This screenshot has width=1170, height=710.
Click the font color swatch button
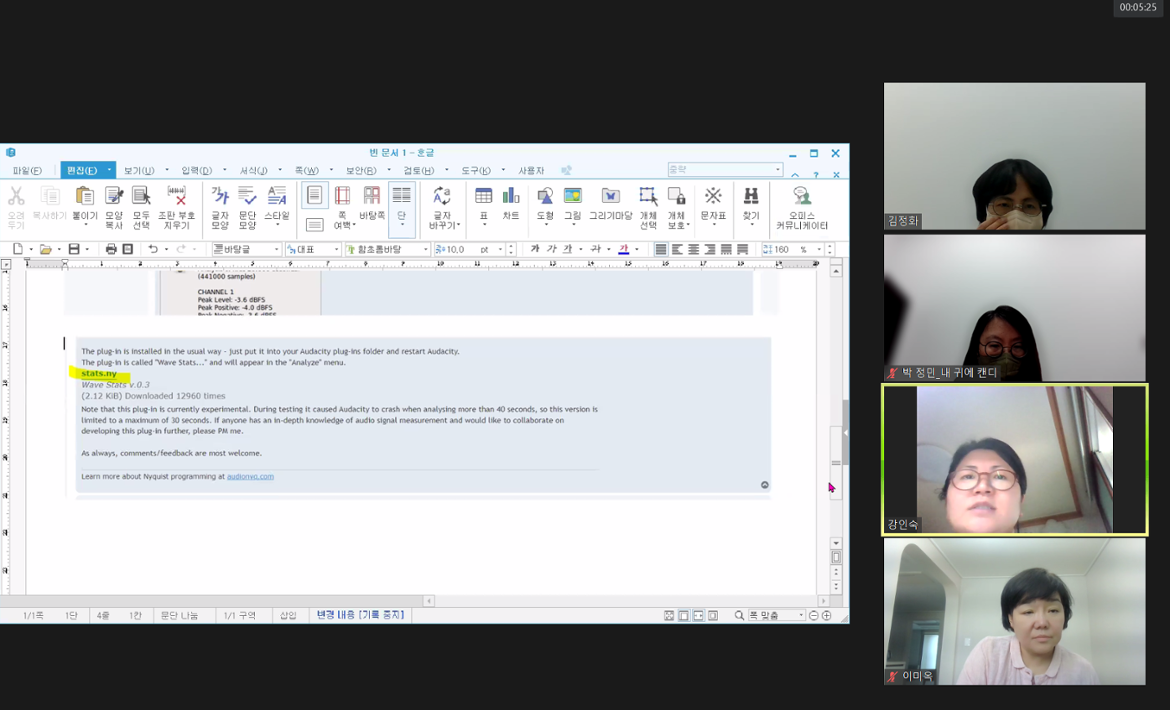[x=624, y=249]
